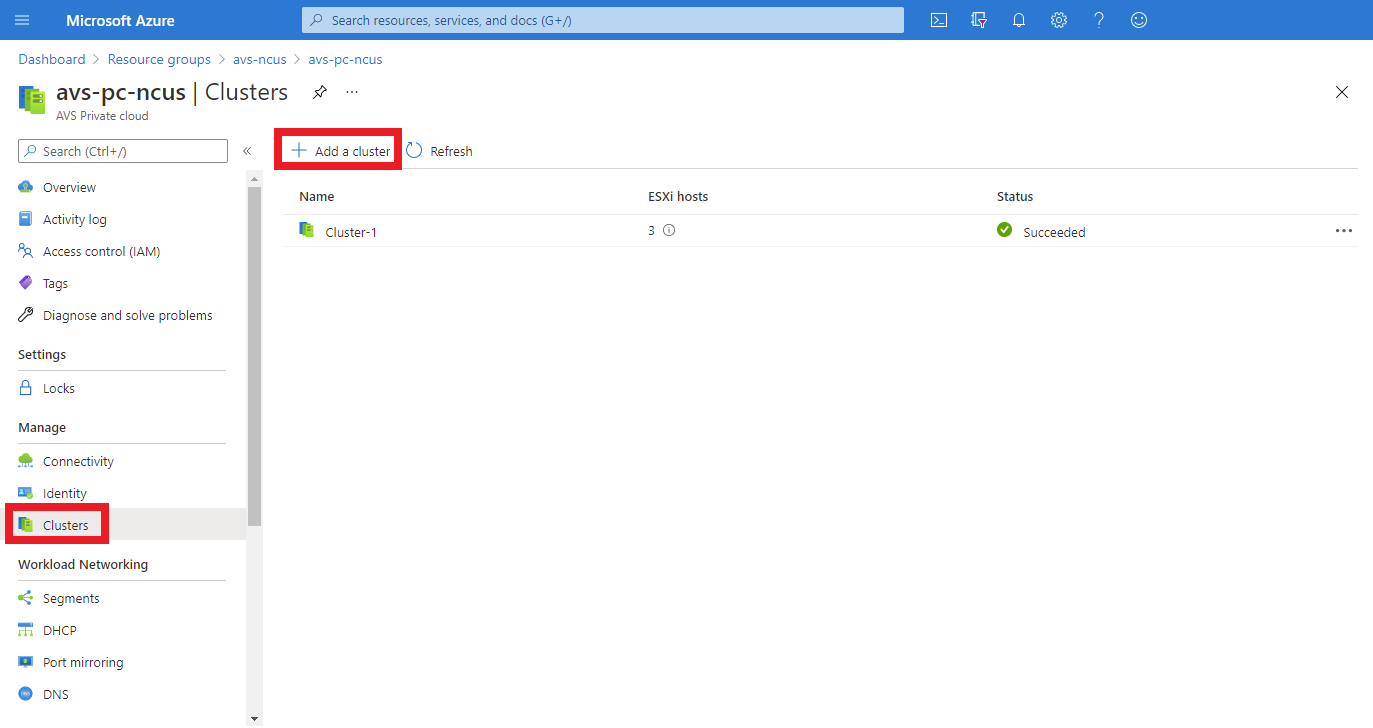Click the Access control (IAM) icon
1373x728 pixels.
point(26,251)
